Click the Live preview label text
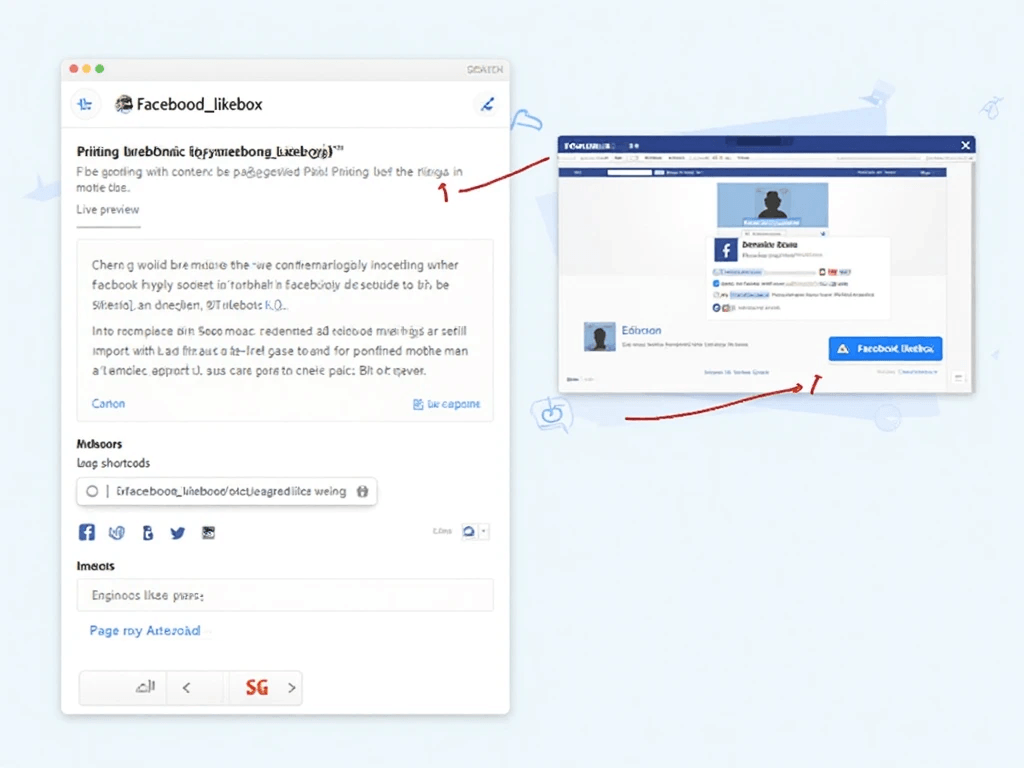Screen dimensions: 1024x768 [x=108, y=210]
